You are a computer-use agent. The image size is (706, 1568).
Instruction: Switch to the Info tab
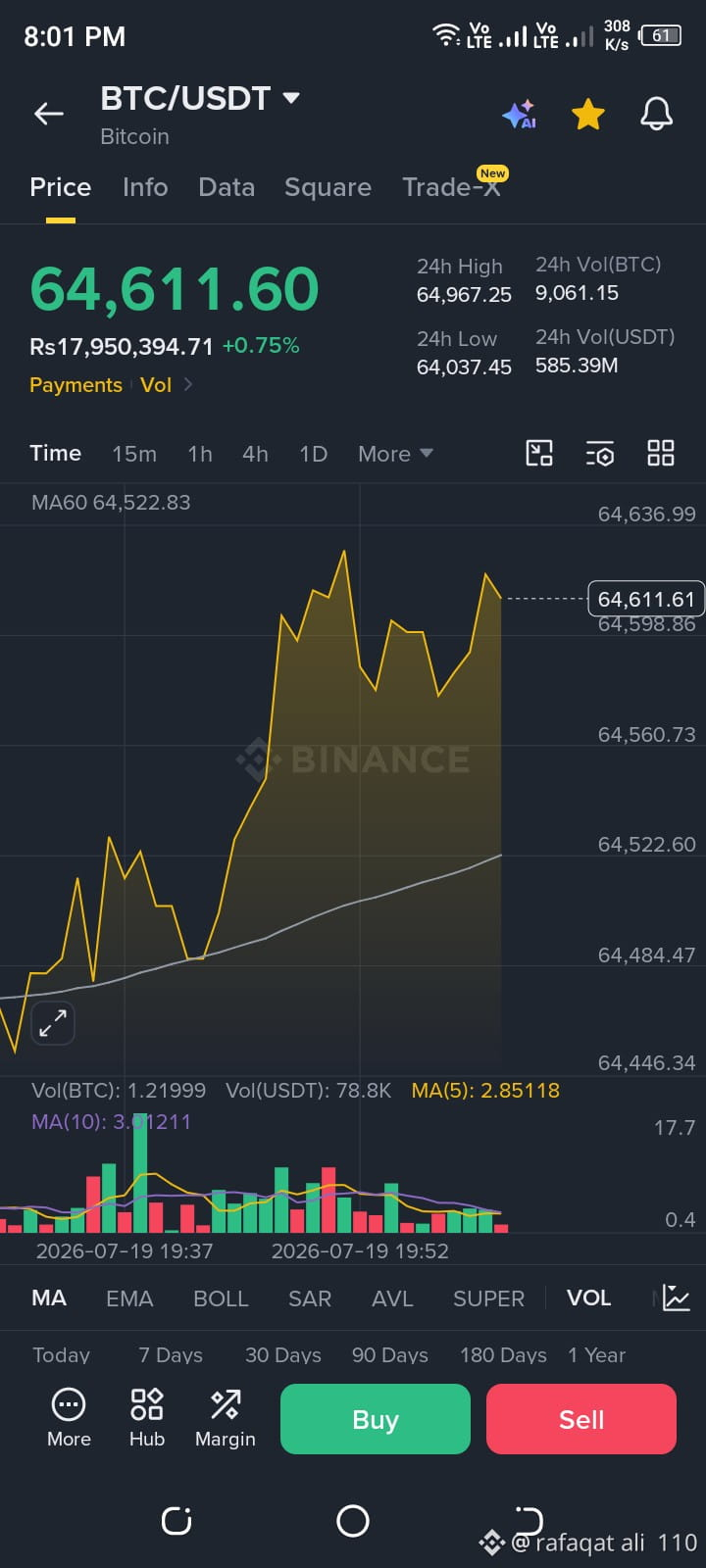coord(145,187)
